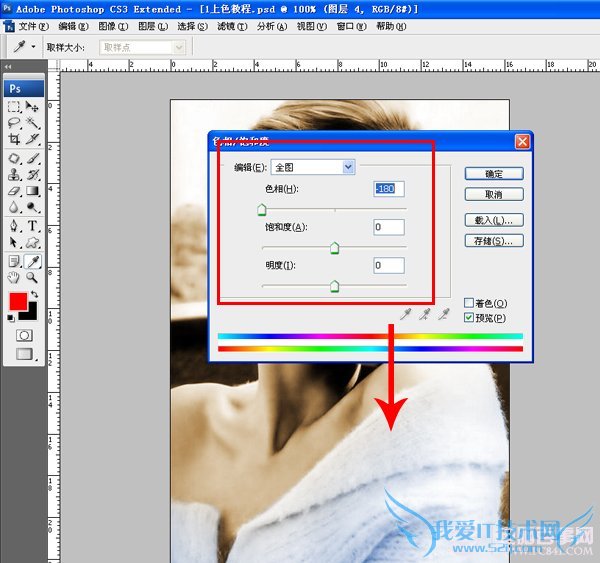This screenshot has width=600, height=563.
Task: Click the 饱和度 value input field
Action: 389,227
